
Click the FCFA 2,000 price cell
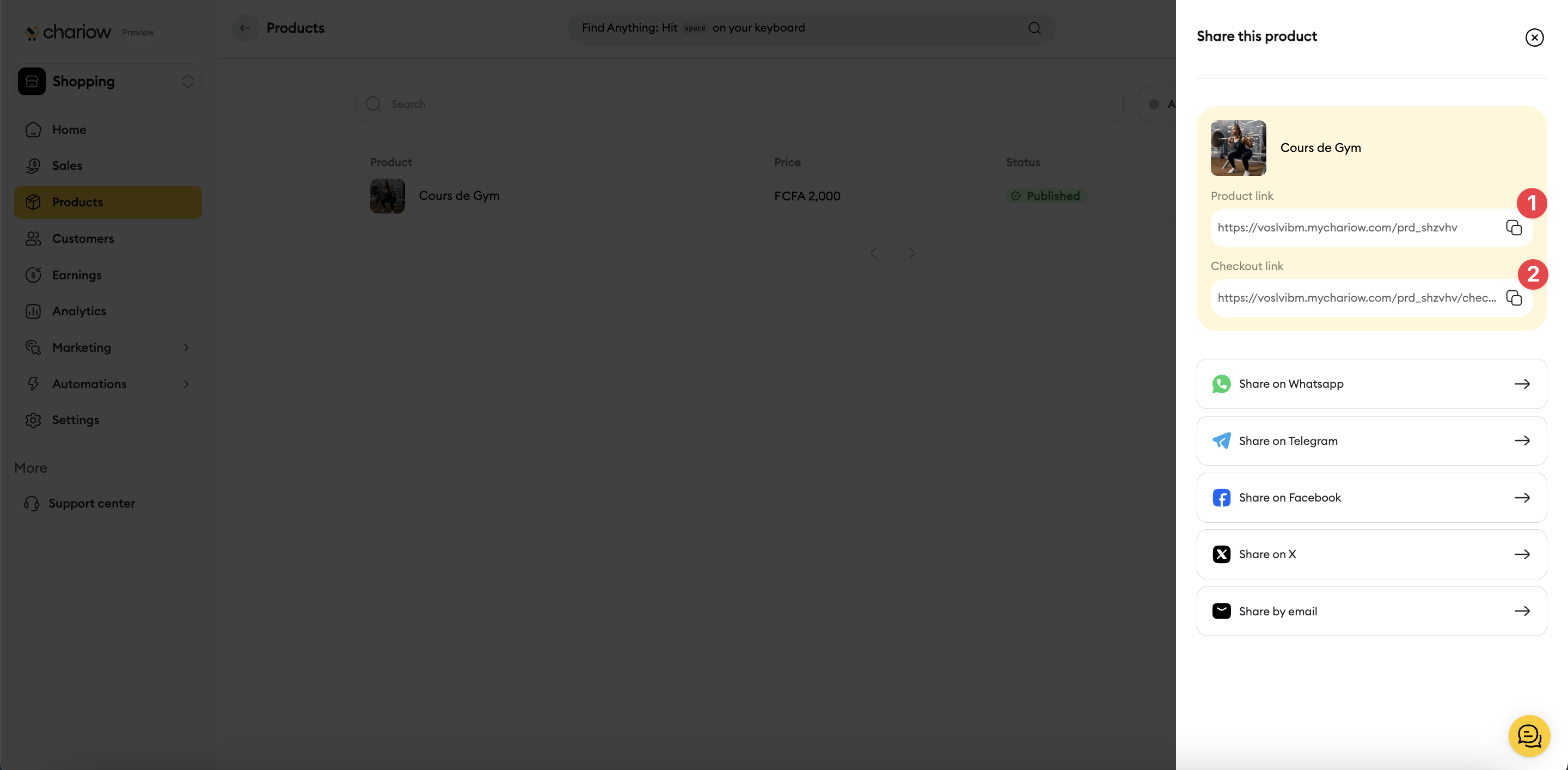click(x=807, y=196)
